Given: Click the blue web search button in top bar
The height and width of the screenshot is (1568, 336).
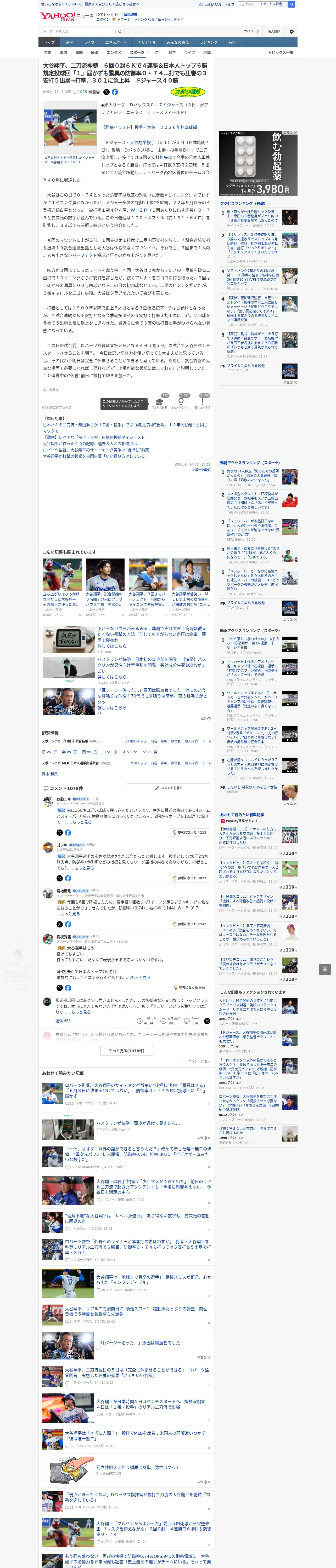Looking at the screenshot, I should pos(292,4).
